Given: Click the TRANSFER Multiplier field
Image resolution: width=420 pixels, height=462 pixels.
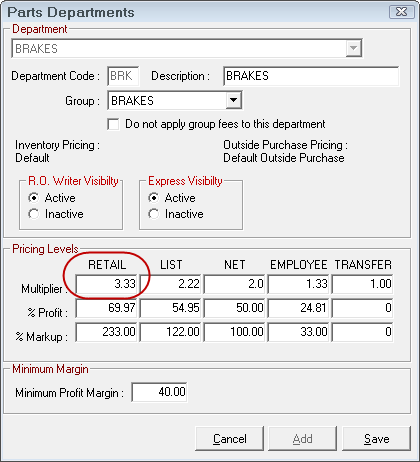Looking at the screenshot, I should point(362,284).
